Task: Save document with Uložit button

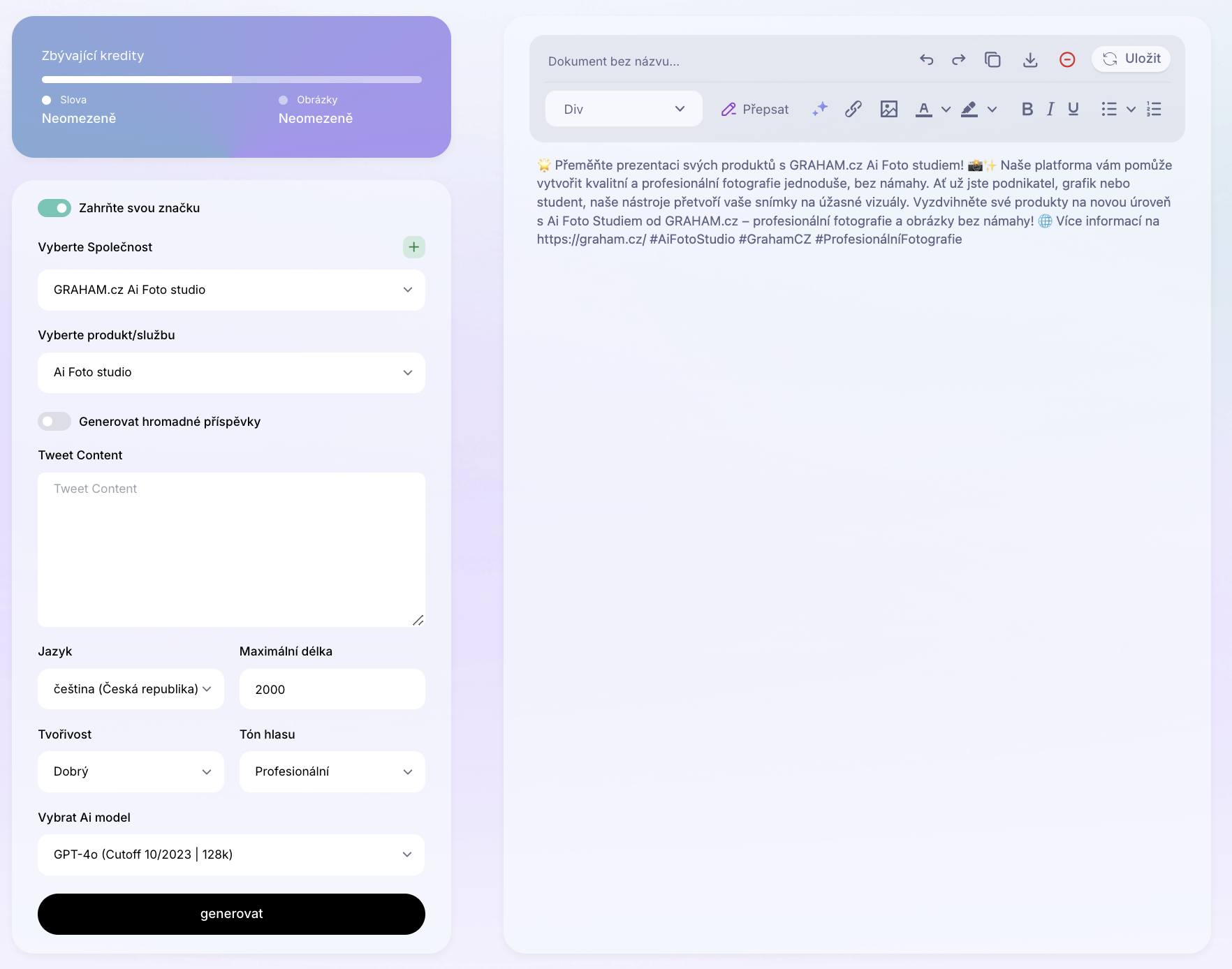Action: [x=1131, y=59]
